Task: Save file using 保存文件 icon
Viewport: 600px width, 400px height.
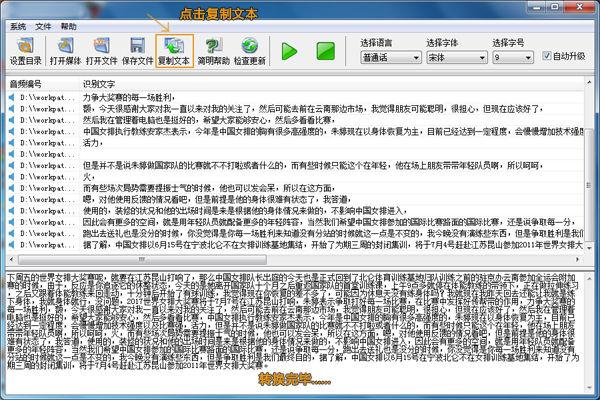Action: point(137,51)
